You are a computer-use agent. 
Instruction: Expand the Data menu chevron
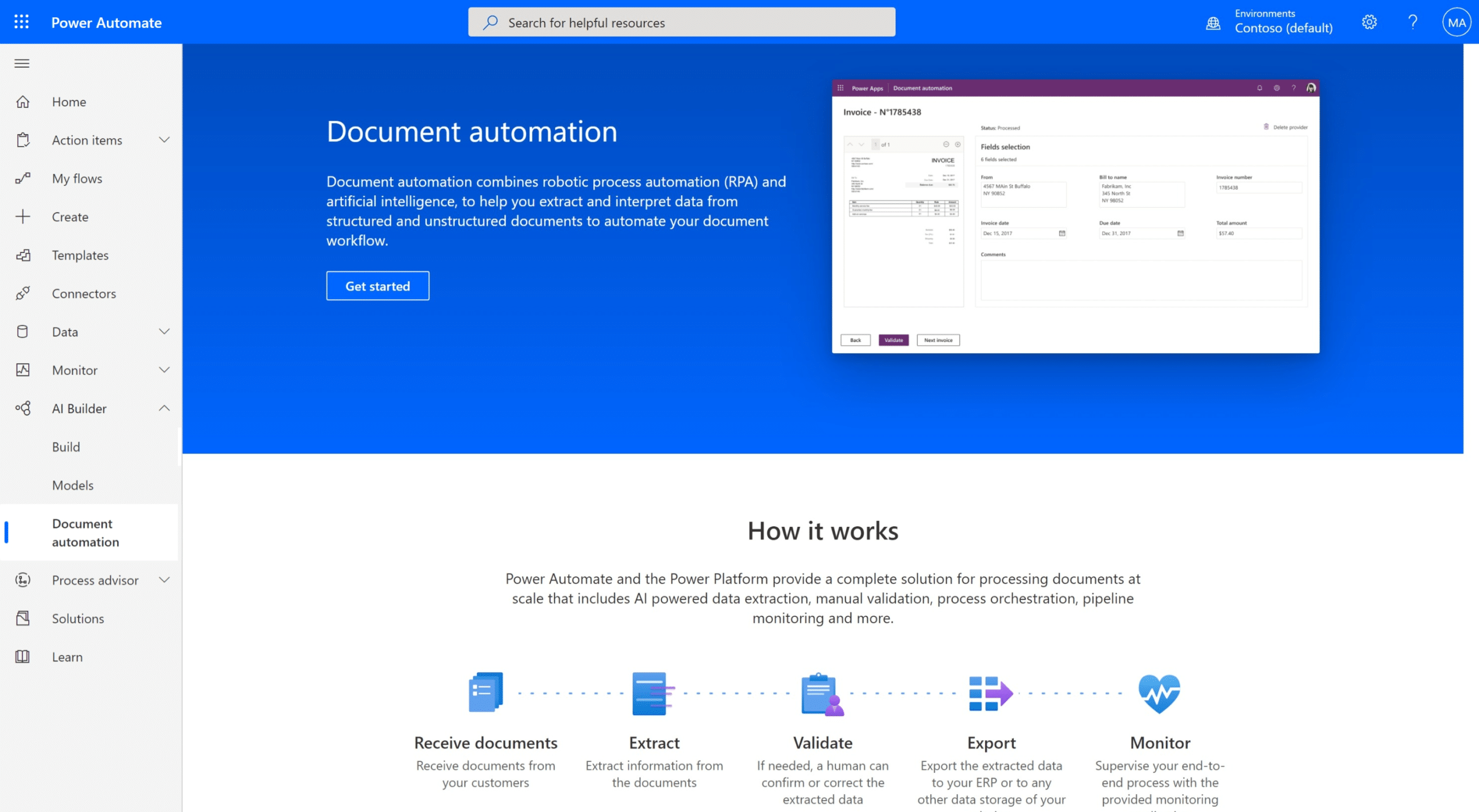(x=164, y=331)
